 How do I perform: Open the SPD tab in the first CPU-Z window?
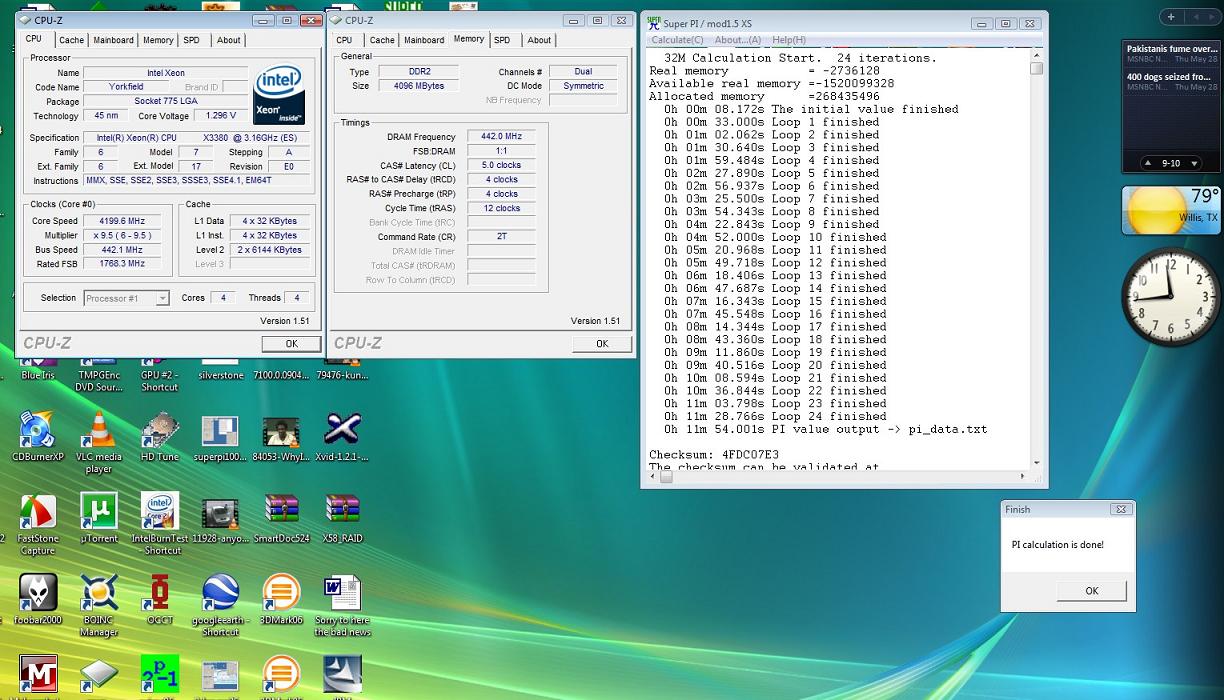pyautogui.click(x=191, y=40)
